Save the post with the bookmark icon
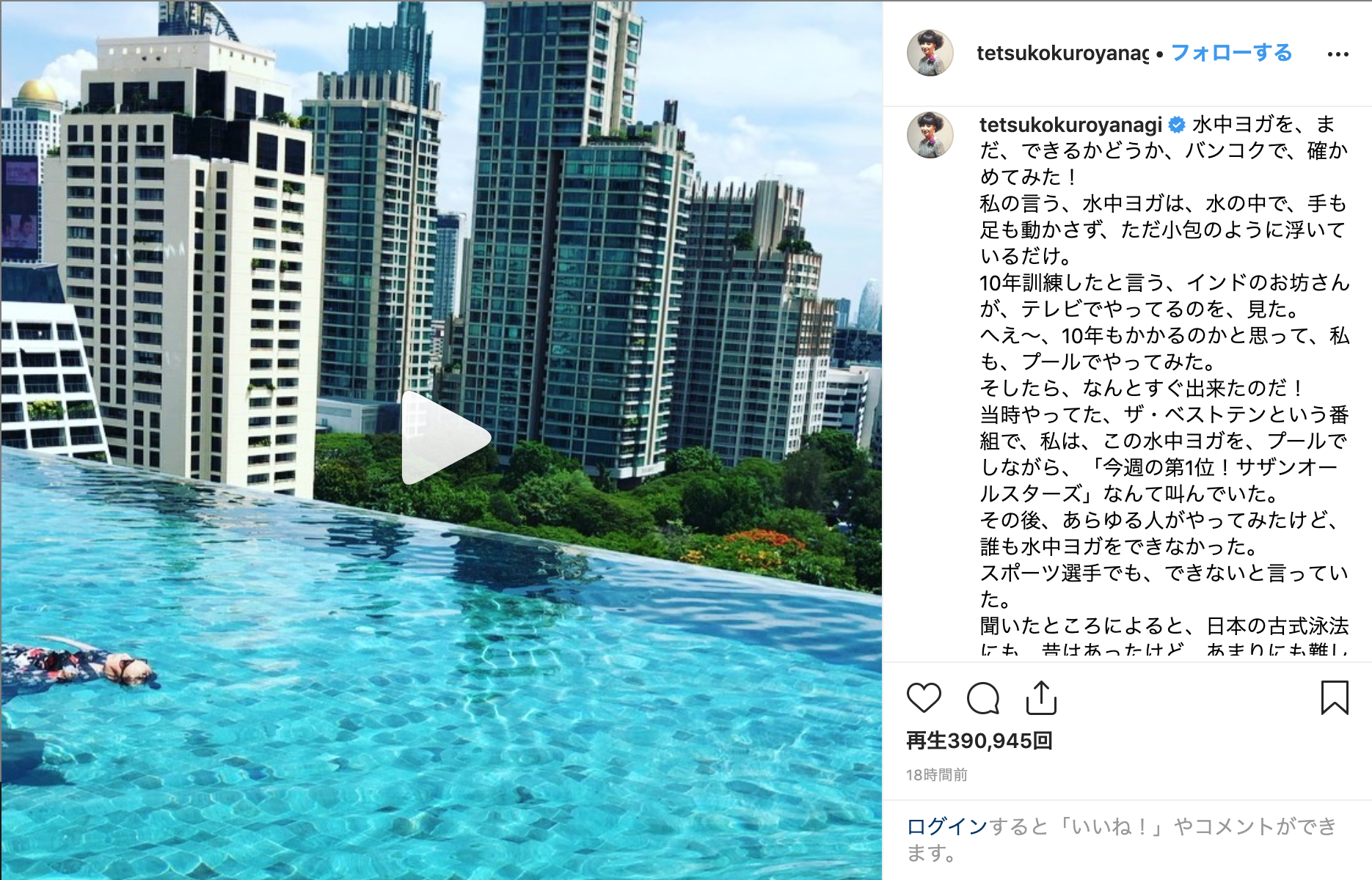 coord(1335,697)
